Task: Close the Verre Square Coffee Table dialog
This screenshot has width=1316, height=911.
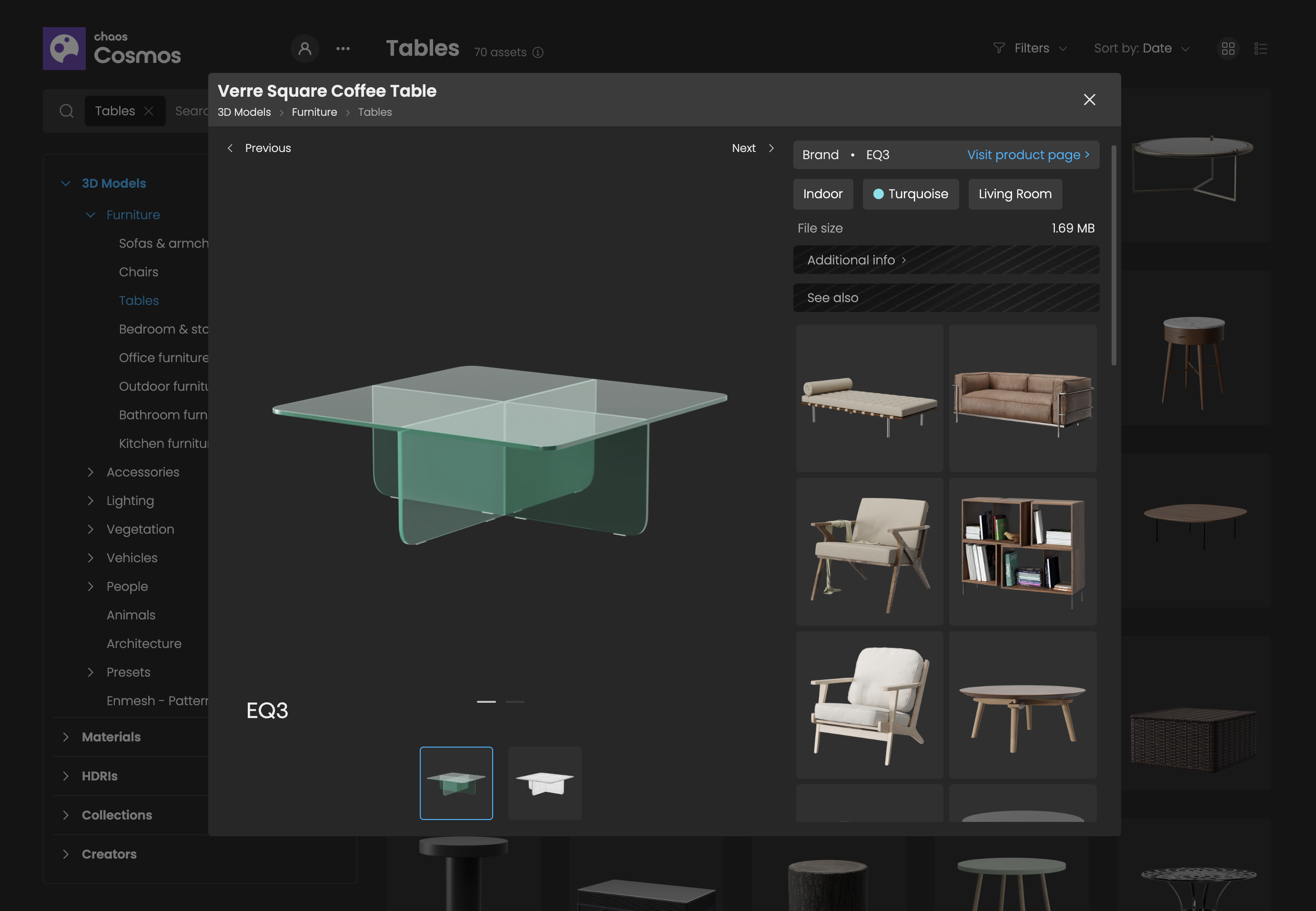Action: pyautogui.click(x=1089, y=100)
